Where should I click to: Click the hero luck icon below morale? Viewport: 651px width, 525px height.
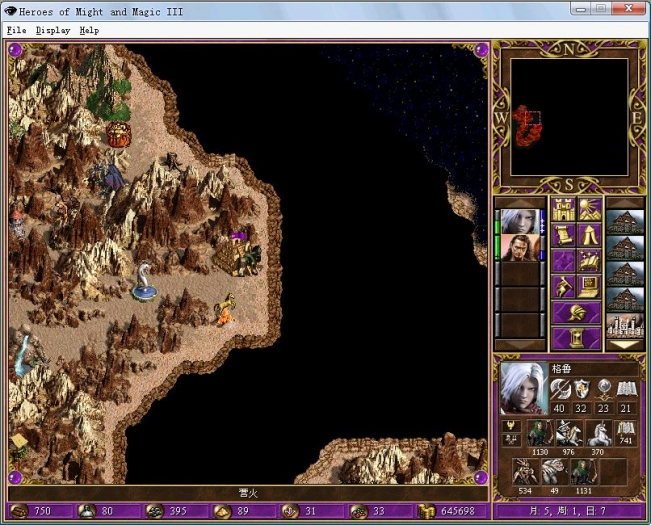[512, 440]
